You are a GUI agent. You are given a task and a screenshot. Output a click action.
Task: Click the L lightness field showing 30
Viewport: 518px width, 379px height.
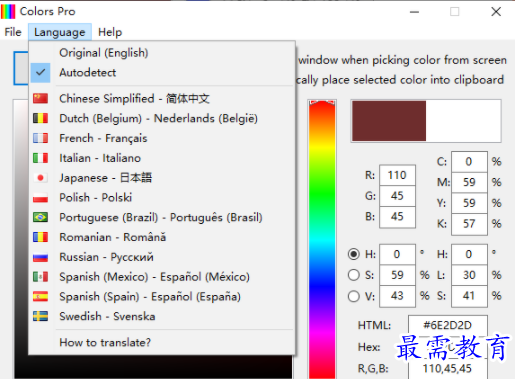coord(469,275)
